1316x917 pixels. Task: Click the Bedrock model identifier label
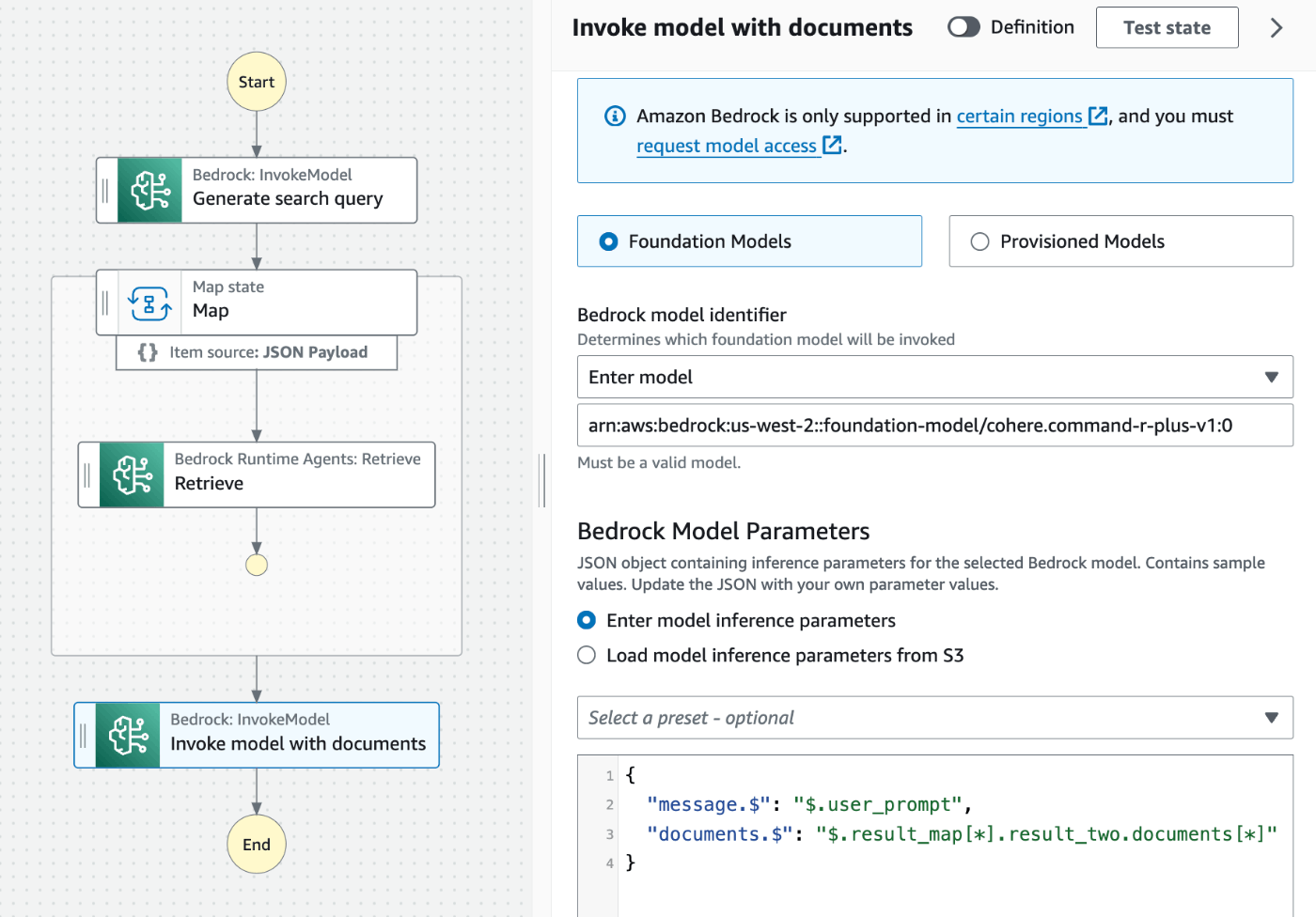[x=681, y=315]
